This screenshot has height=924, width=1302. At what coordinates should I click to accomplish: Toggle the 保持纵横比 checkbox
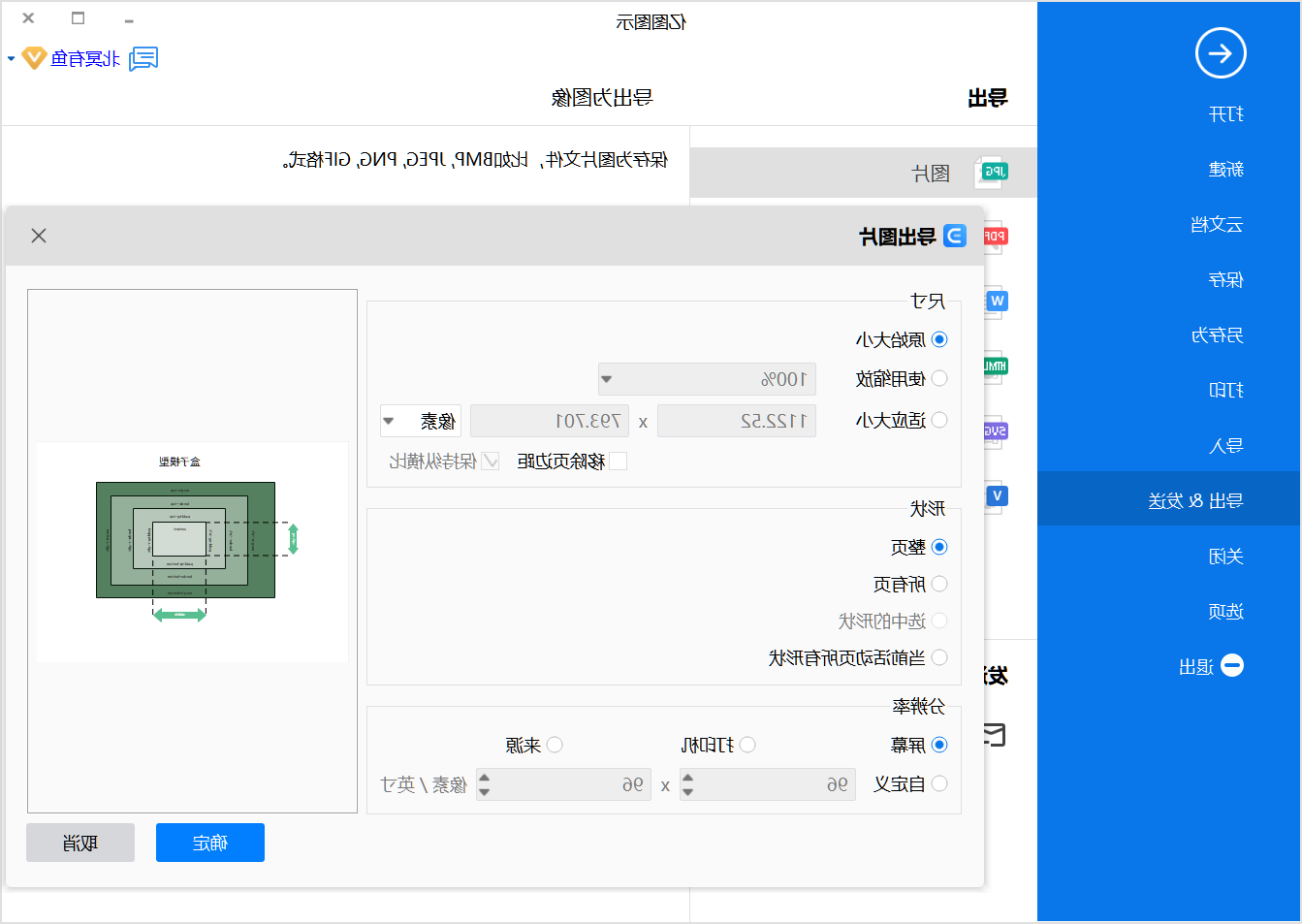[491, 461]
